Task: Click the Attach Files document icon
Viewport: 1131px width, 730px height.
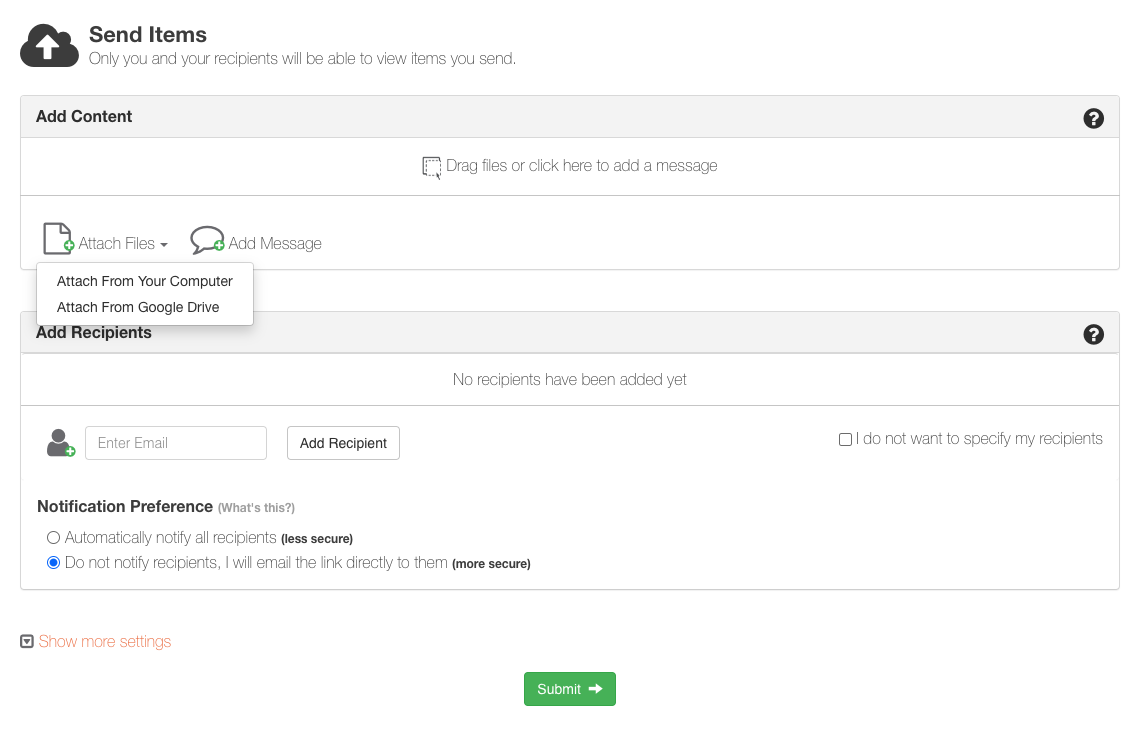Action: [x=58, y=240]
